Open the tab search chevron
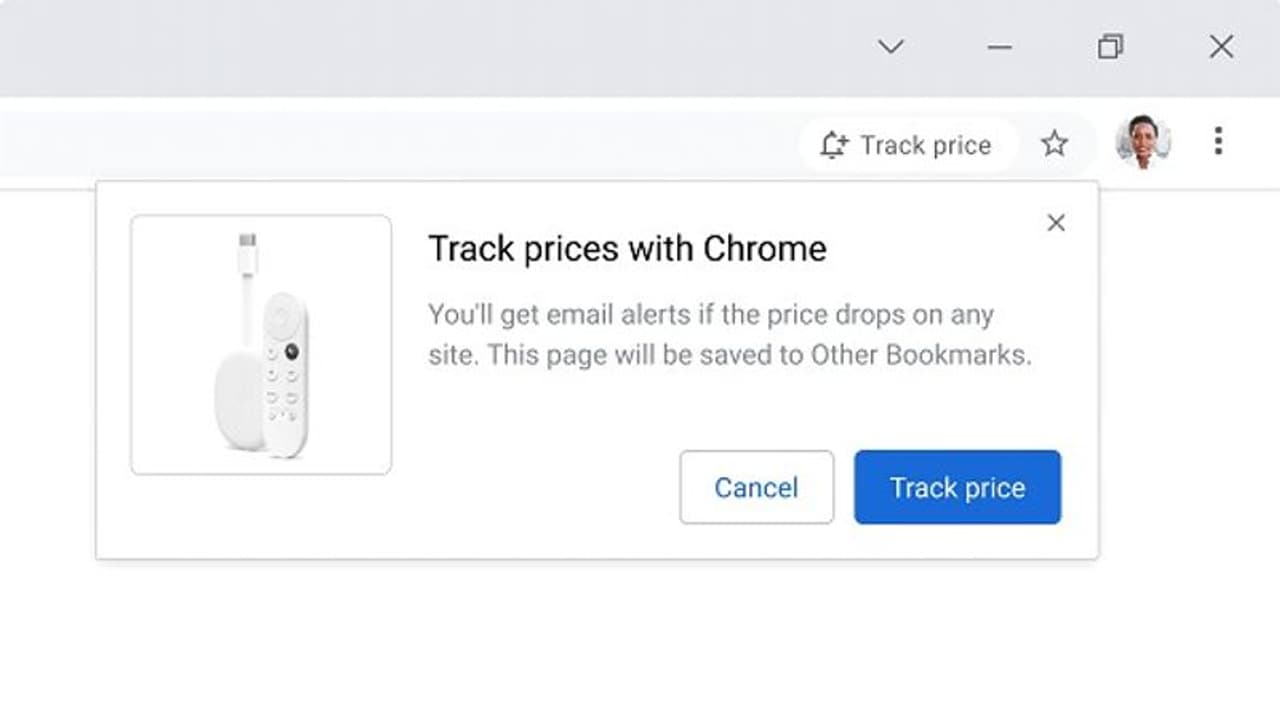Viewport: 1280px width, 710px height. pyautogui.click(x=890, y=47)
